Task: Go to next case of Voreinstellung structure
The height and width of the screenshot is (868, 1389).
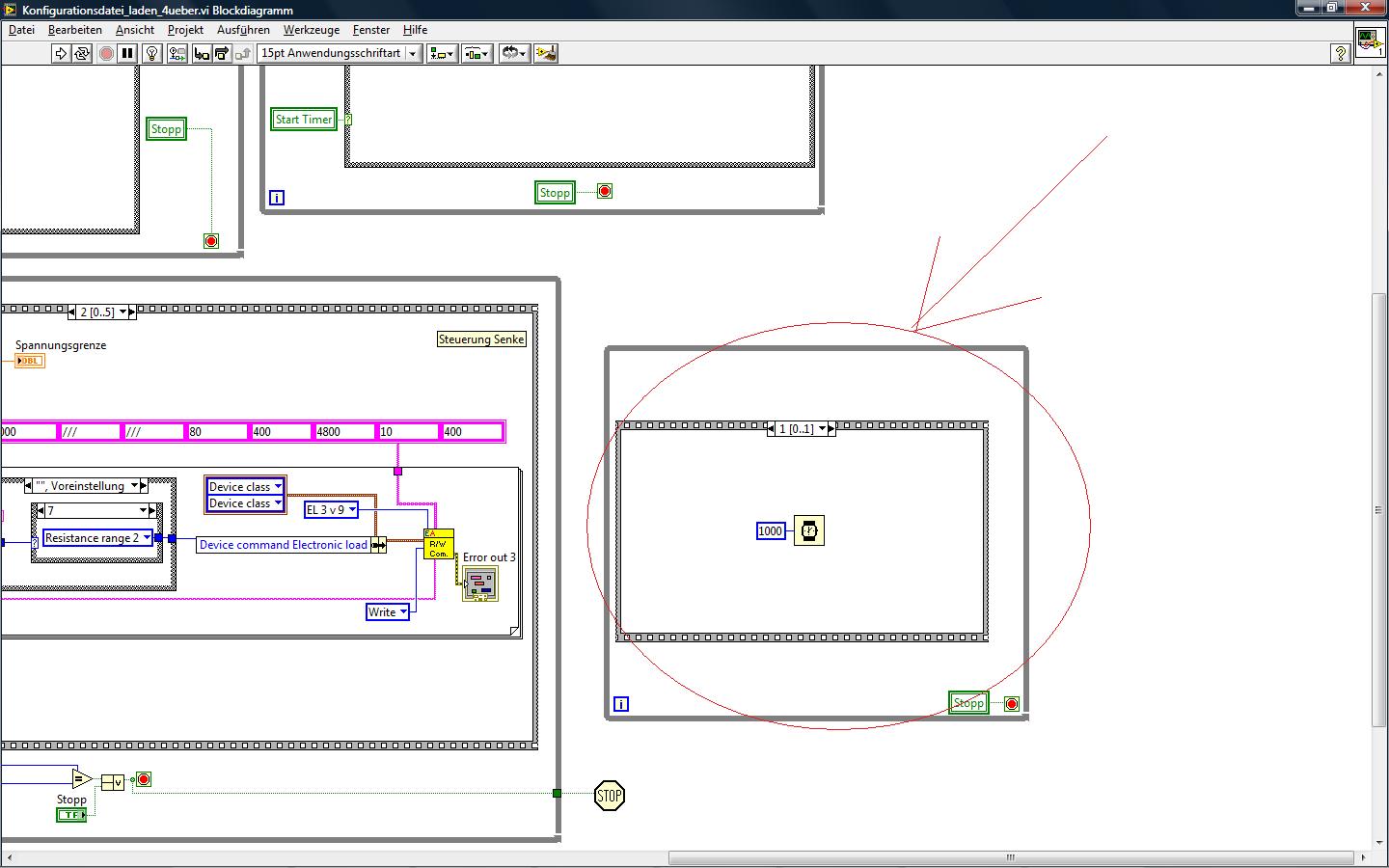Action: click(144, 486)
